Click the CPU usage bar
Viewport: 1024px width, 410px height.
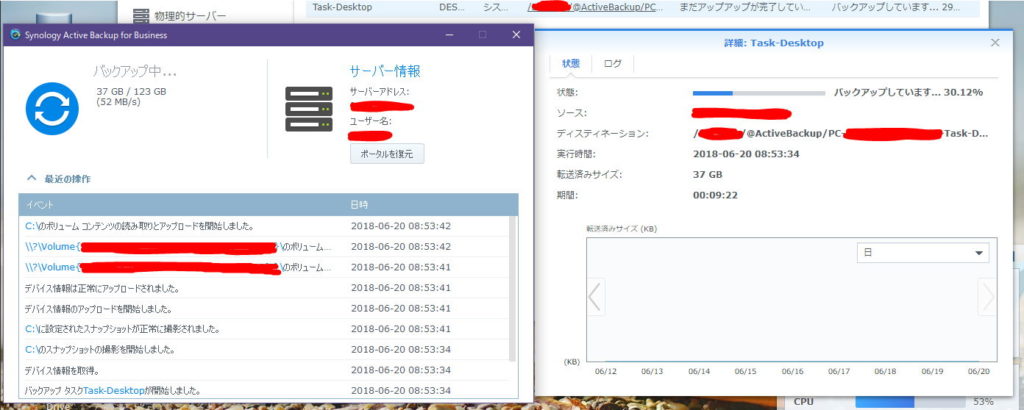point(910,402)
